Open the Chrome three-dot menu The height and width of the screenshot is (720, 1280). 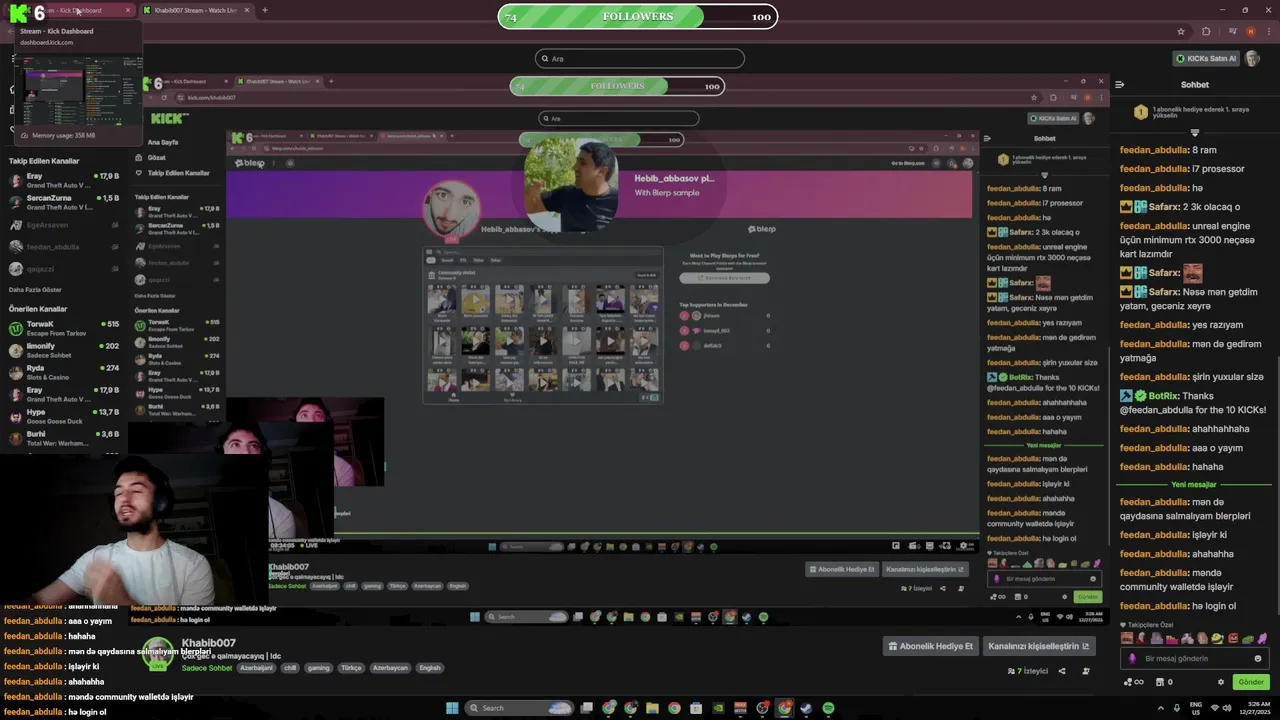coord(1268,31)
